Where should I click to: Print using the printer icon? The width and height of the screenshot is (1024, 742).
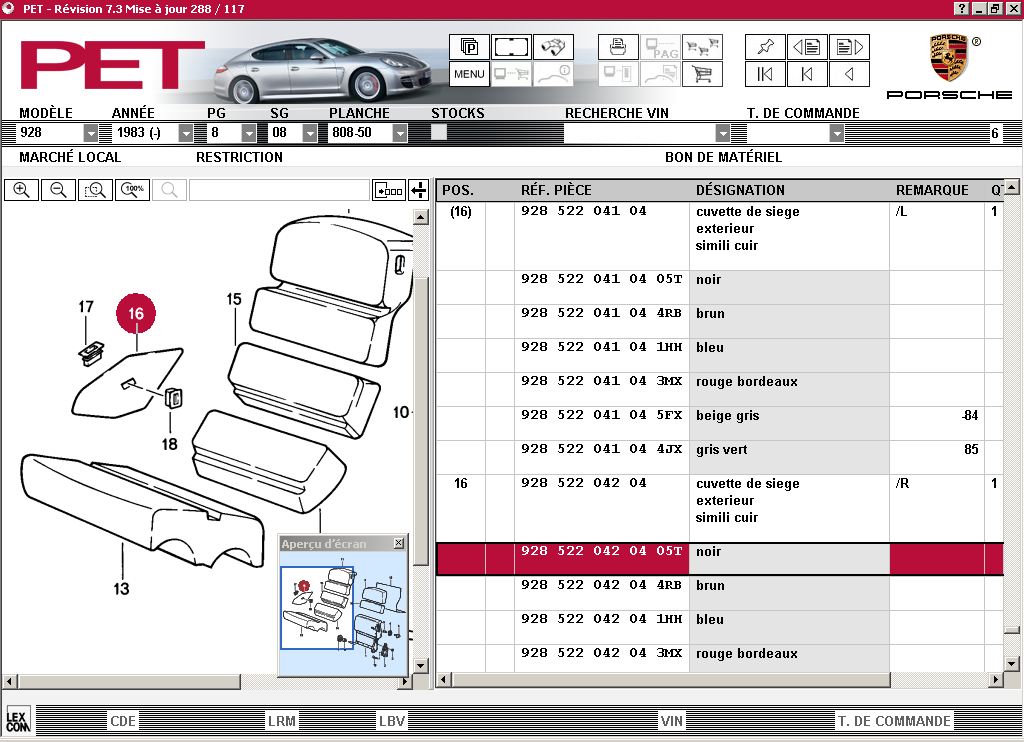tap(618, 47)
